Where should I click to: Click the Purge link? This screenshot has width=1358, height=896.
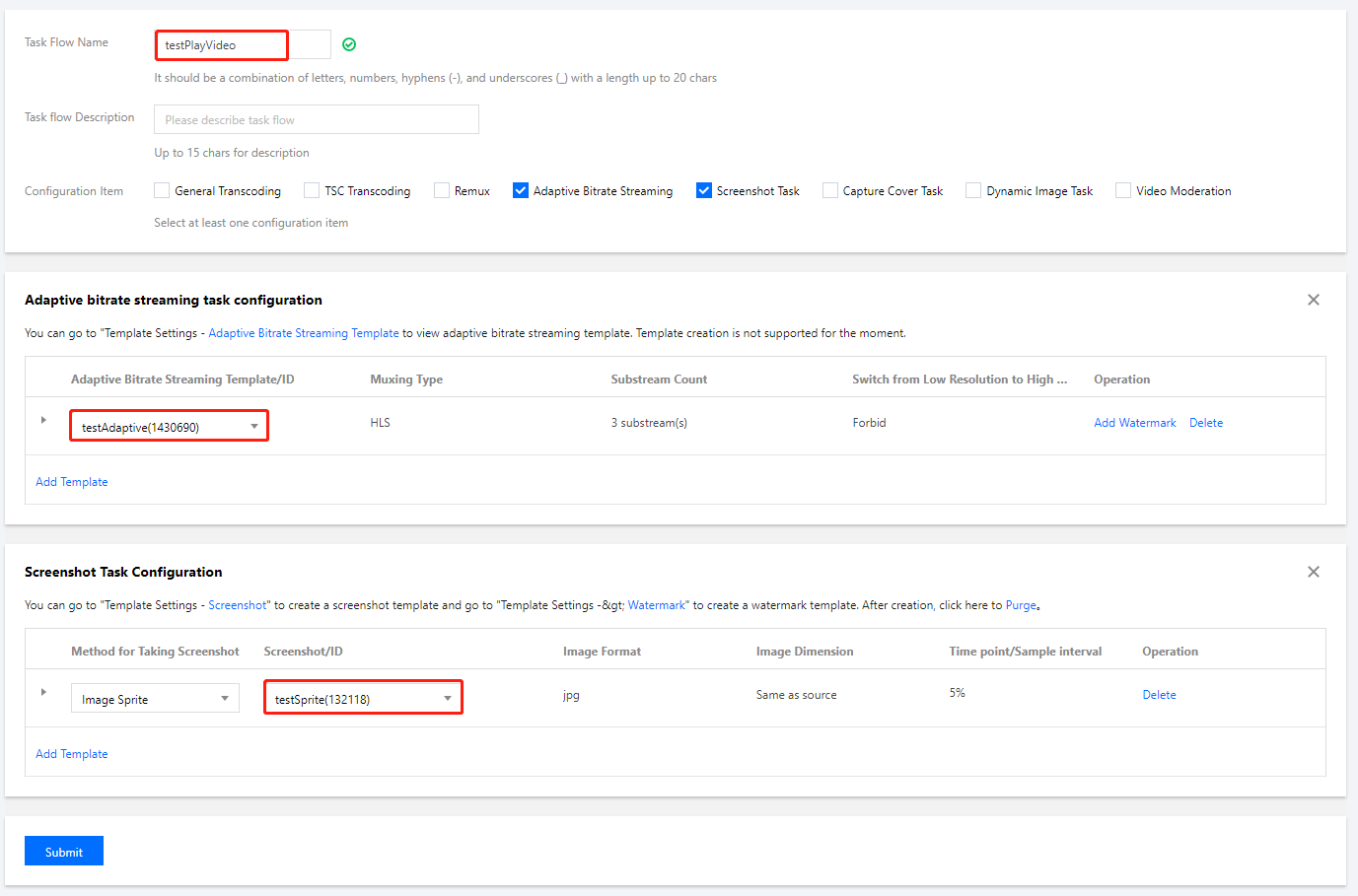pos(1021,605)
